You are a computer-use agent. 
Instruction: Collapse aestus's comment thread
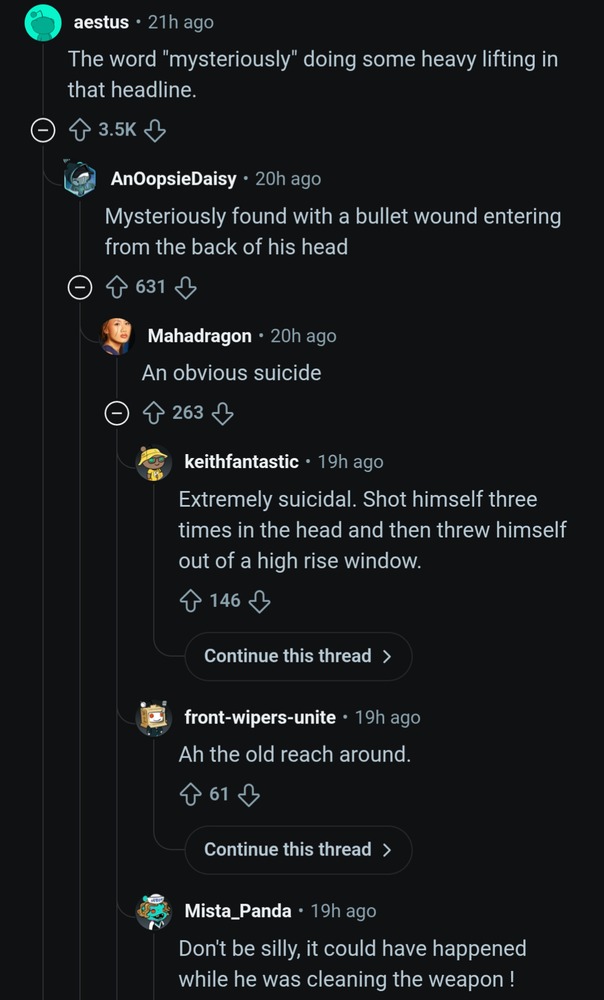pyautogui.click(x=42, y=130)
